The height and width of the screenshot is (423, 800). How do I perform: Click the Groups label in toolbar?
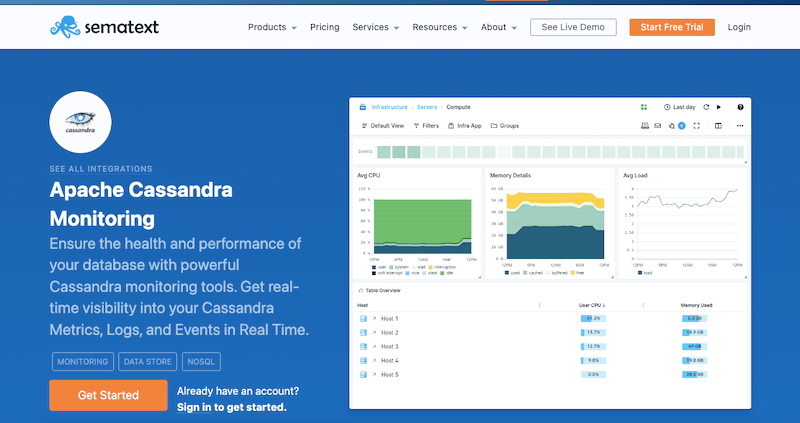(509, 126)
